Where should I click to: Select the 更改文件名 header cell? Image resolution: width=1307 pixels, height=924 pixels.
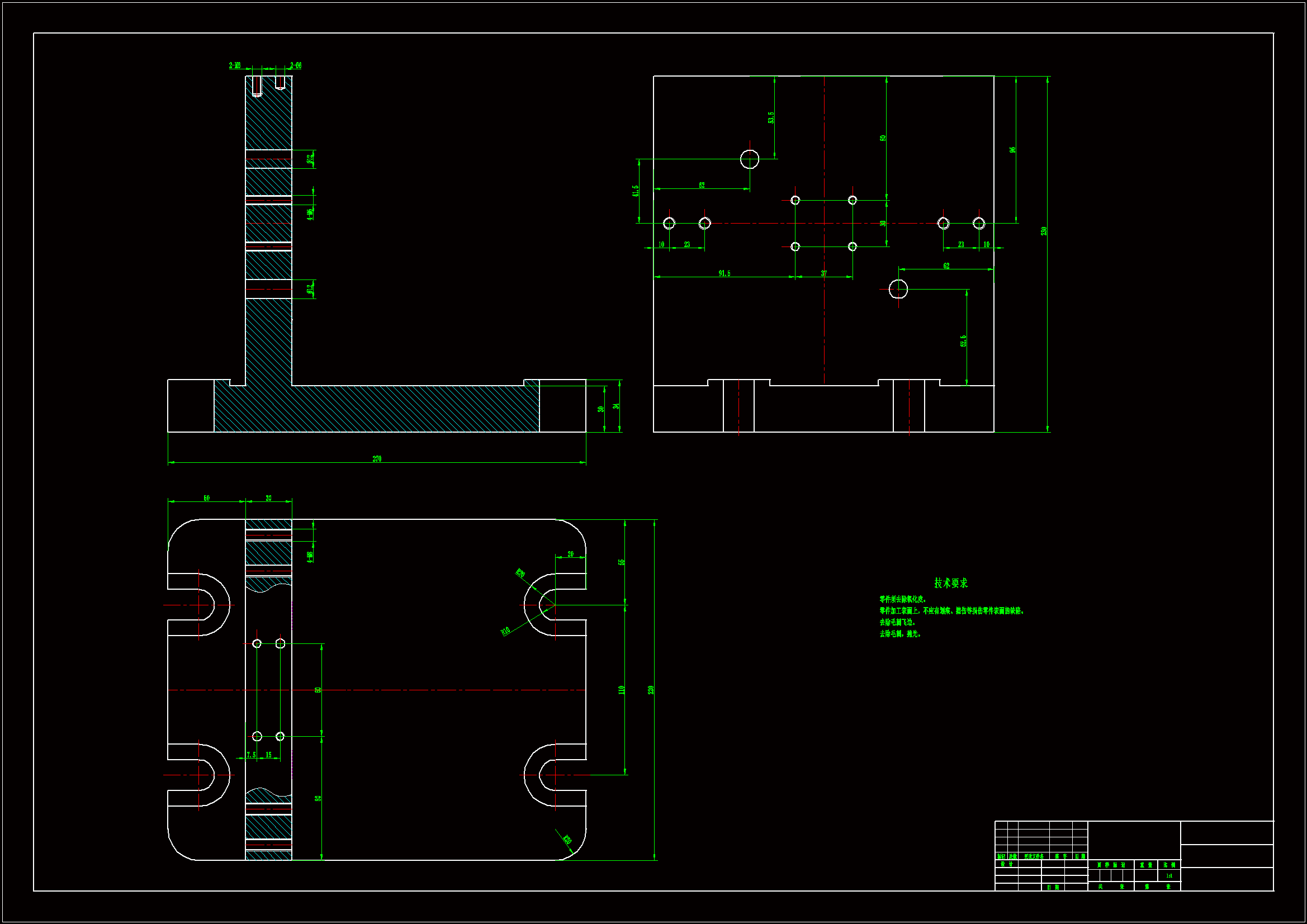click(x=1034, y=856)
